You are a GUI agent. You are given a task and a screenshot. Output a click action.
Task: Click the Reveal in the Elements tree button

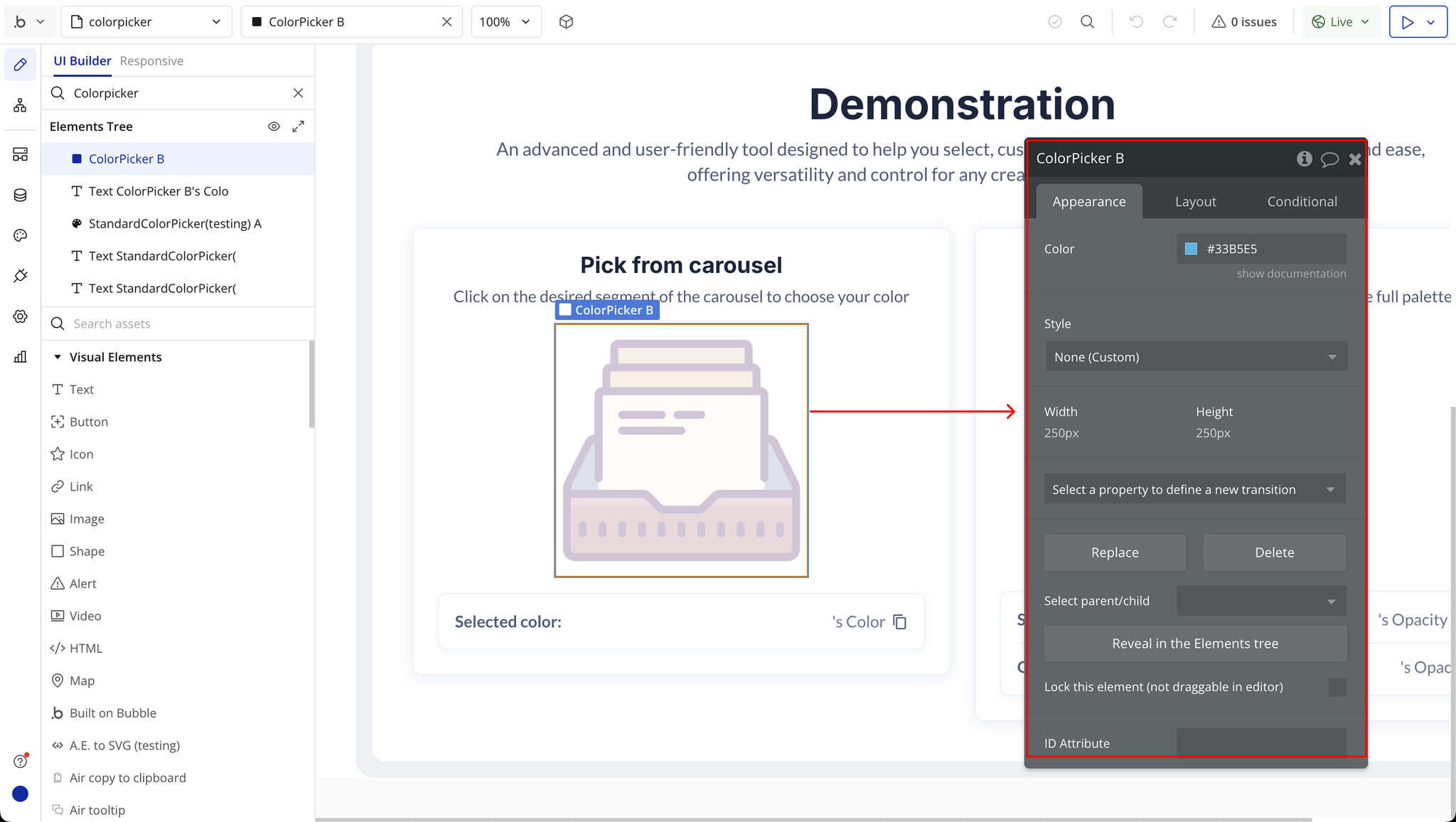(x=1194, y=644)
